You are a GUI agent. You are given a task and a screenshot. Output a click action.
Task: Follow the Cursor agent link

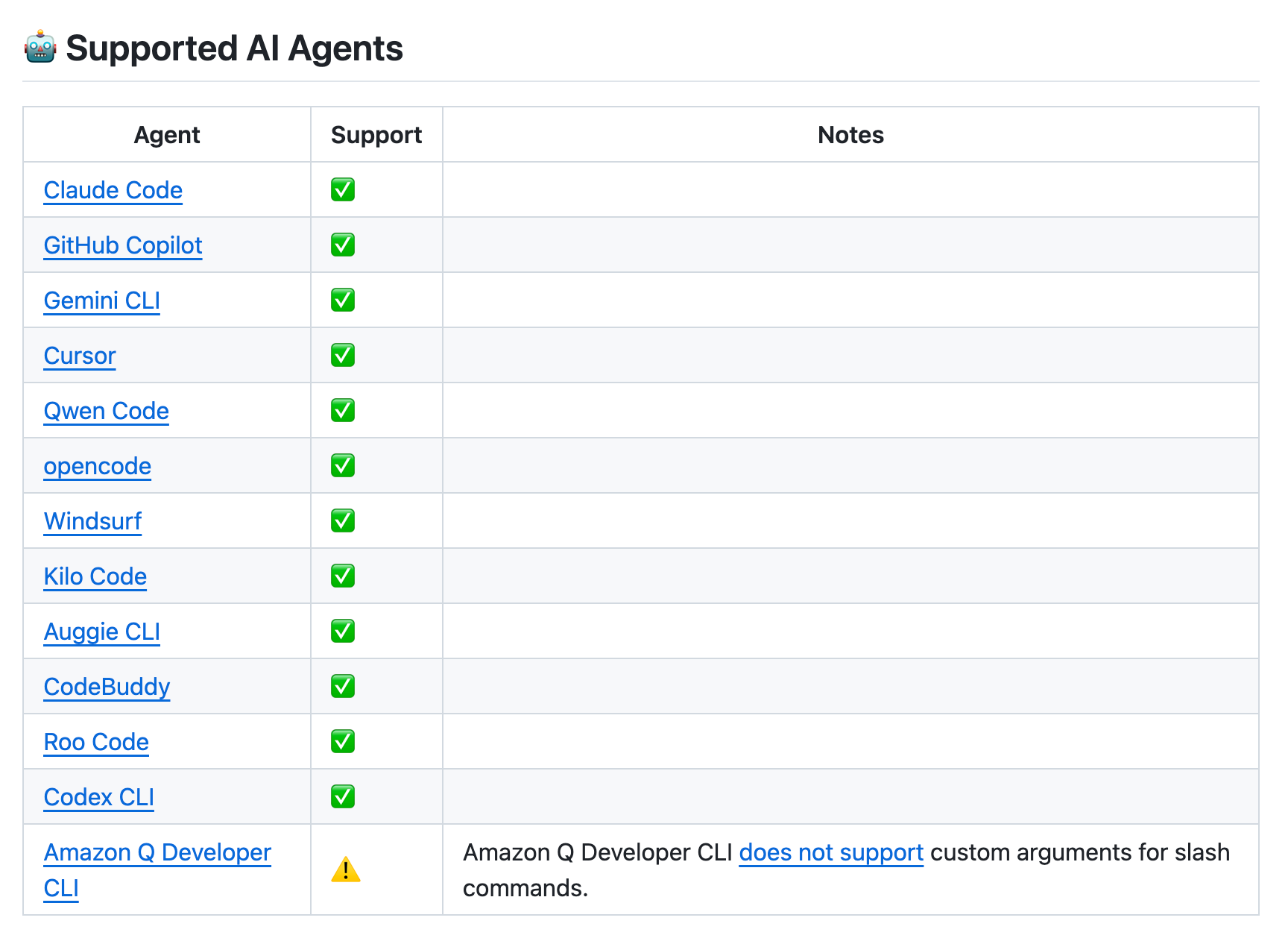pyautogui.click(x=80, y=356)
